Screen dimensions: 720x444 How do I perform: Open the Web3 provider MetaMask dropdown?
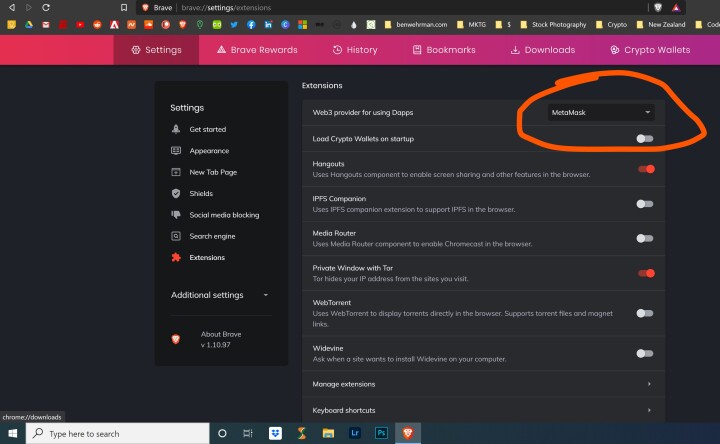[x=601, y=112]
